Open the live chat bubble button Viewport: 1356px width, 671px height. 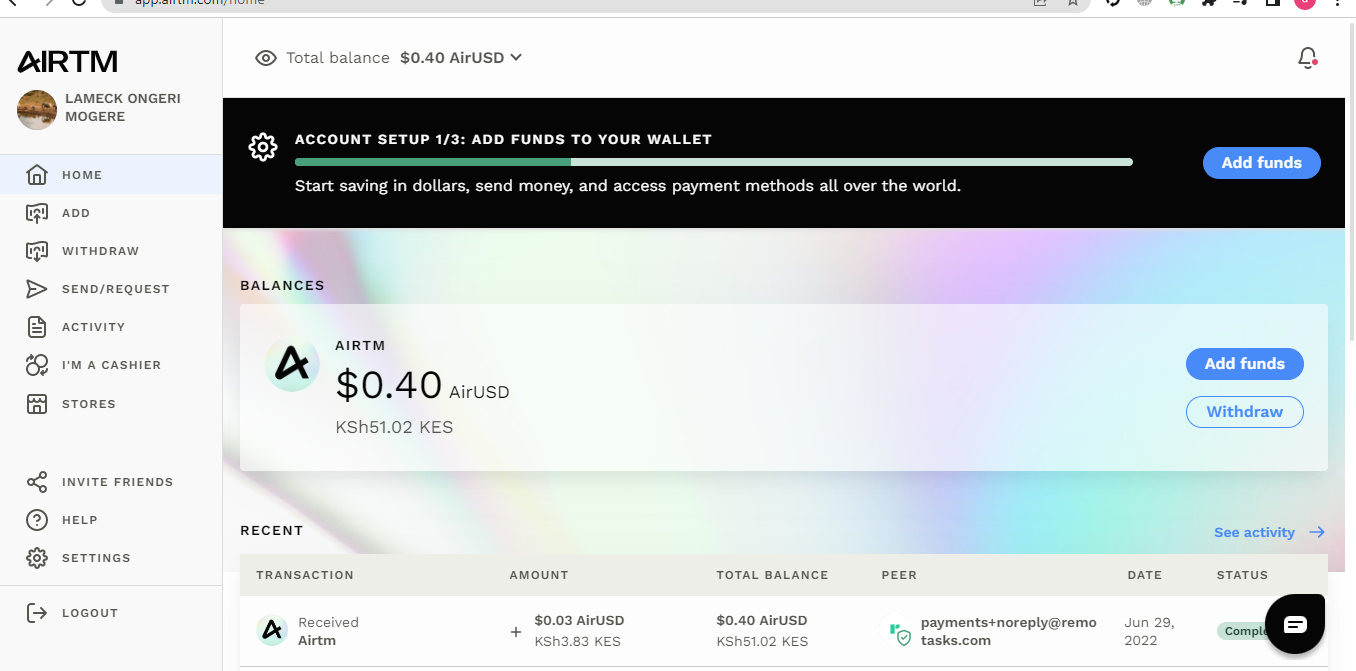[x=1295, y=624]
